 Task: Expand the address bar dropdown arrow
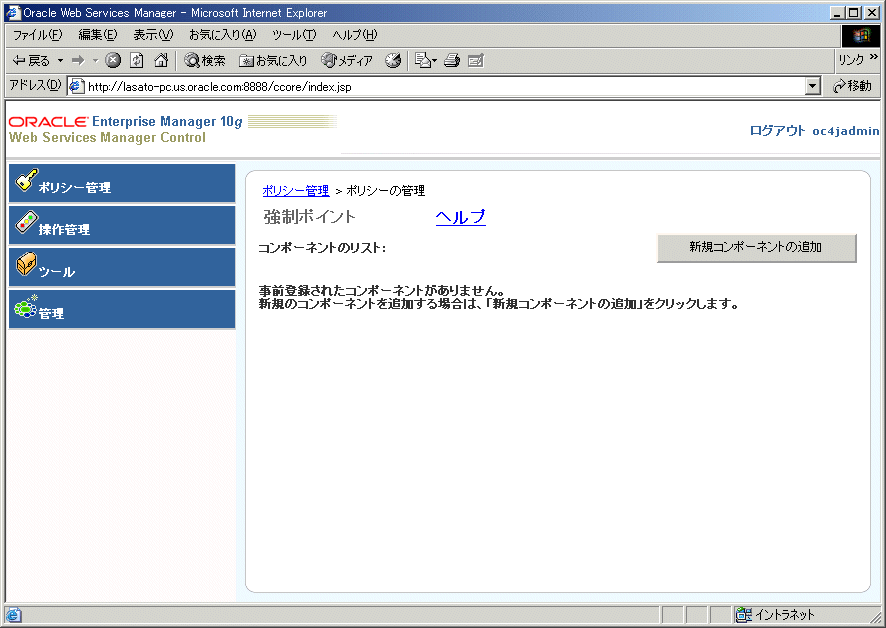coord(813,86)
